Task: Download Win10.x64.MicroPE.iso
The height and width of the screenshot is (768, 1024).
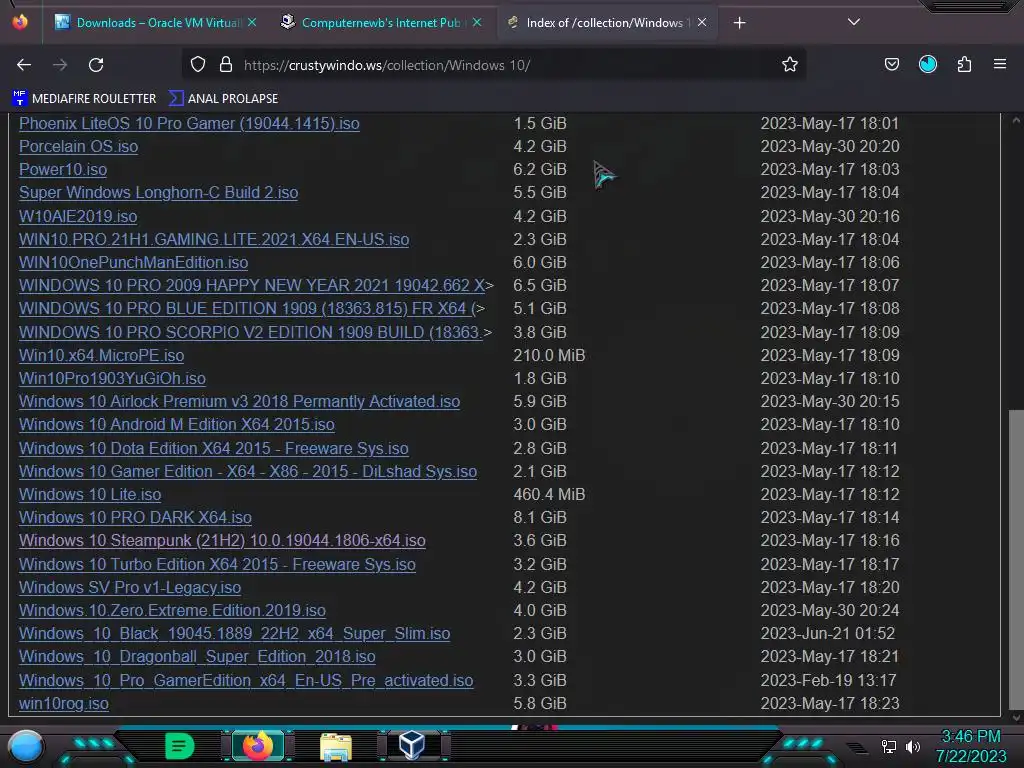Action: click(x=101, y=355)
